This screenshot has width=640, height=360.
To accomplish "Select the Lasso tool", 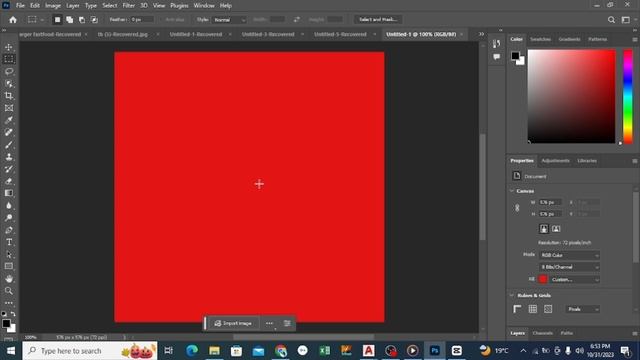I will 9,71.
